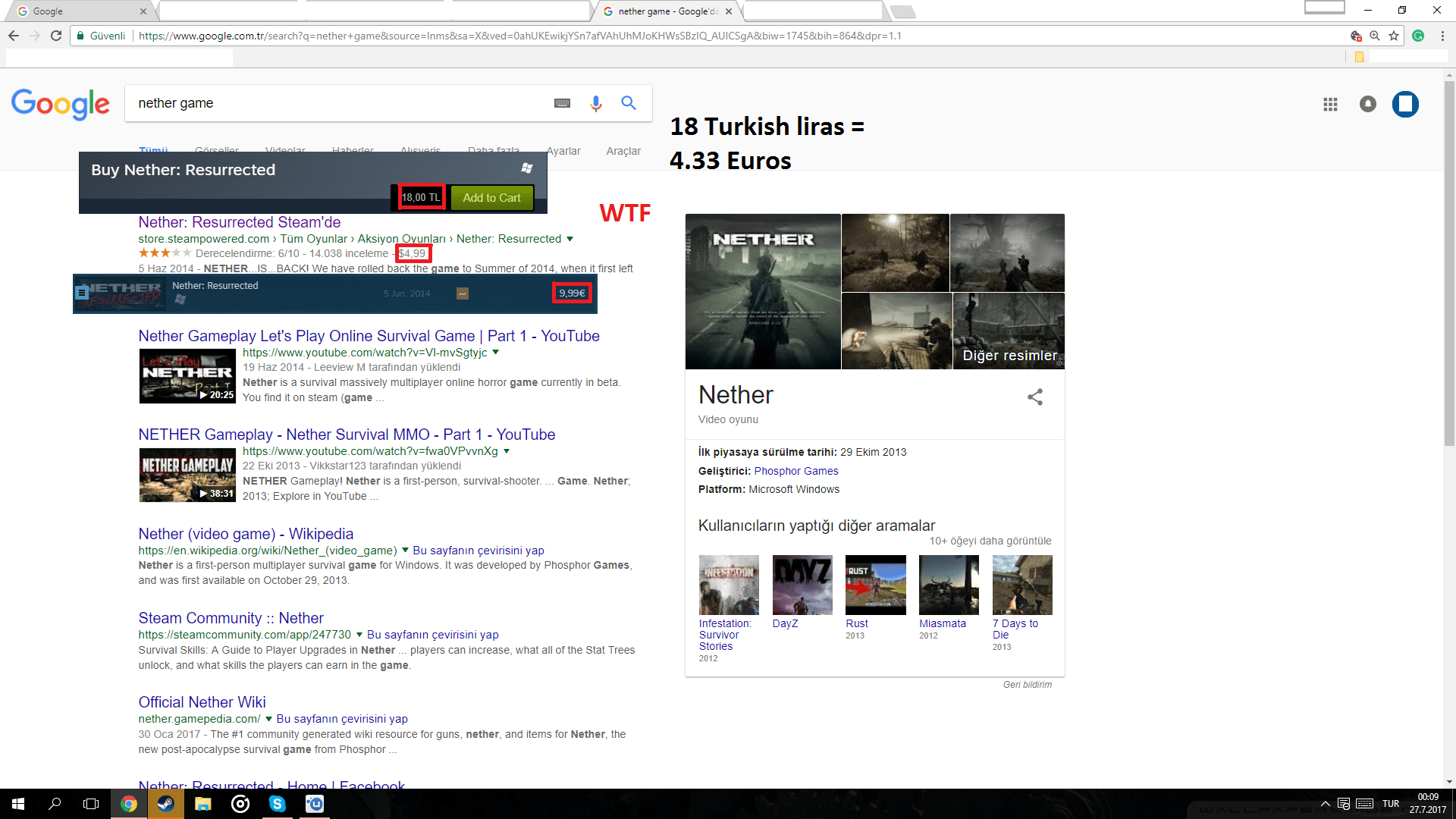Start voice search with microphone icon

tap(596, 103)
